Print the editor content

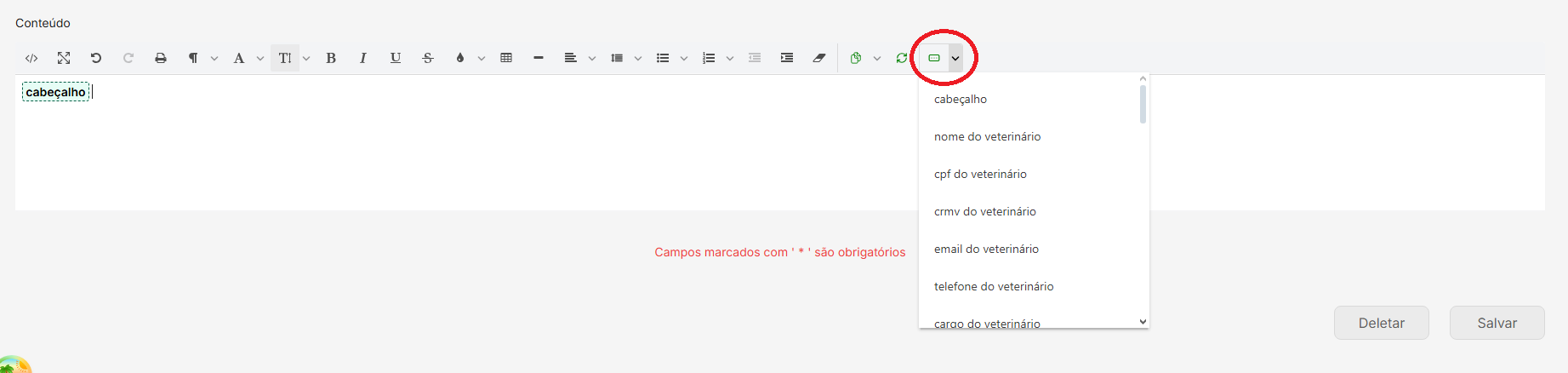pyautogui.click(x=161, y=58)
